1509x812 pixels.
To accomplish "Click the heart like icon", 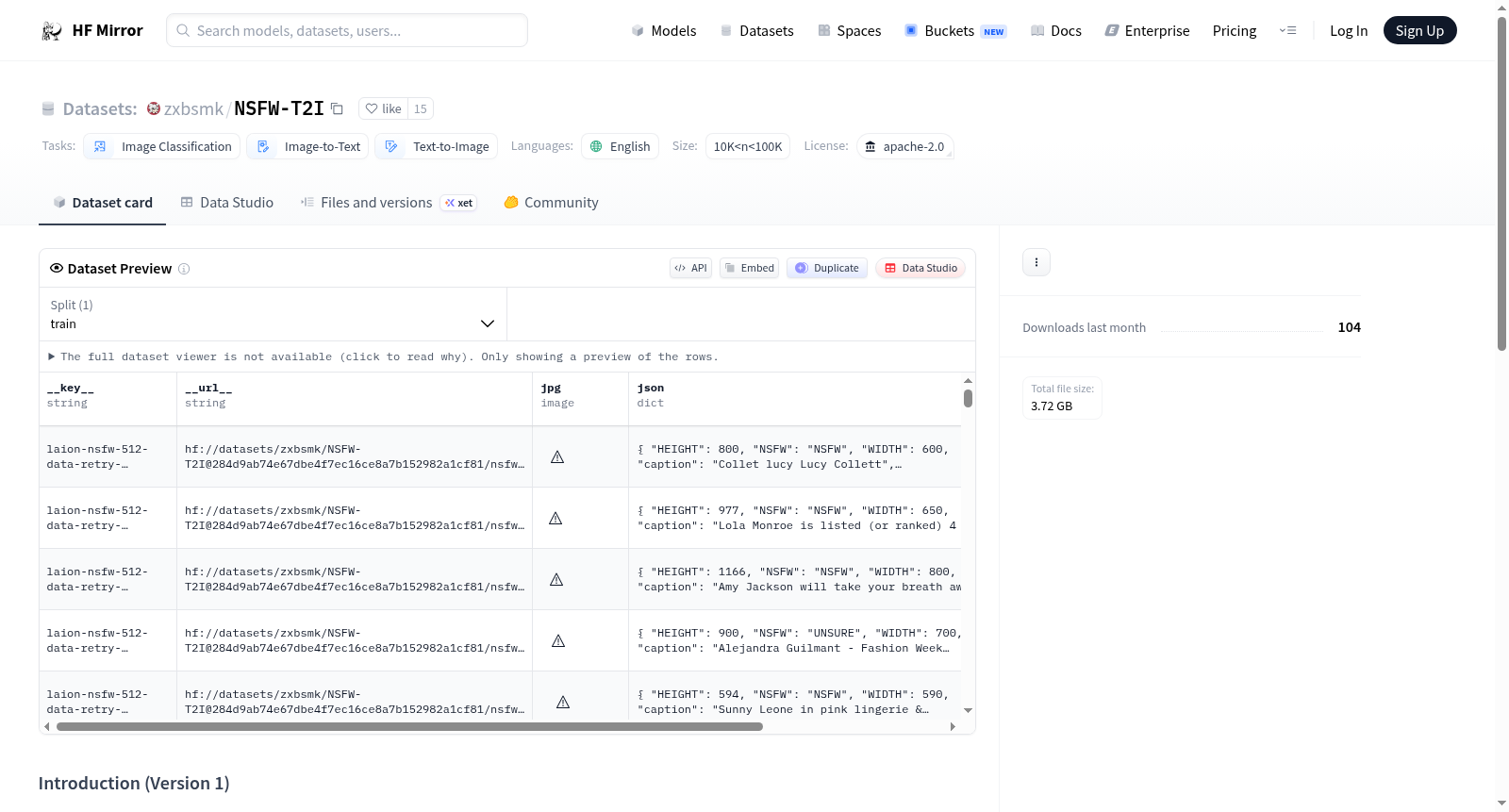I will tap(372, 108).
